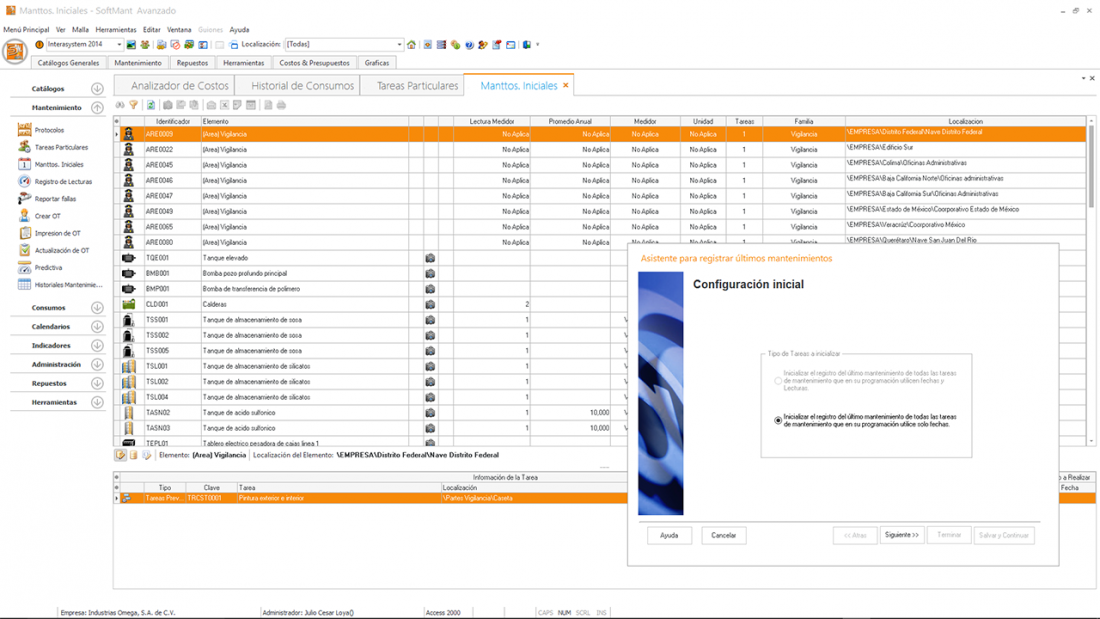This screenshot has width=1100, height=619.
Task: Click the Siguiente >> wizard button
Action: click(902, 535)
